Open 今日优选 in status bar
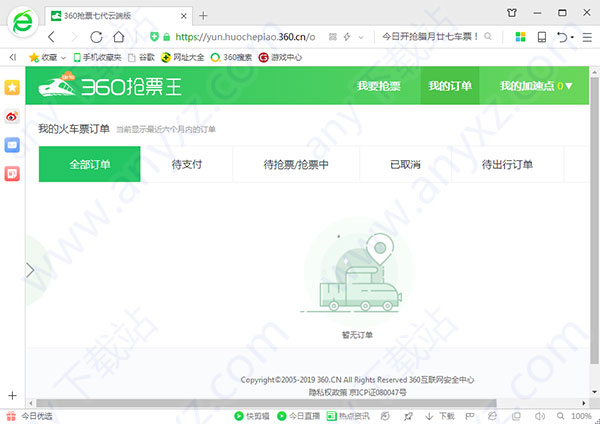The width and height of the screenshot is (600, 424). pos(29,416)
